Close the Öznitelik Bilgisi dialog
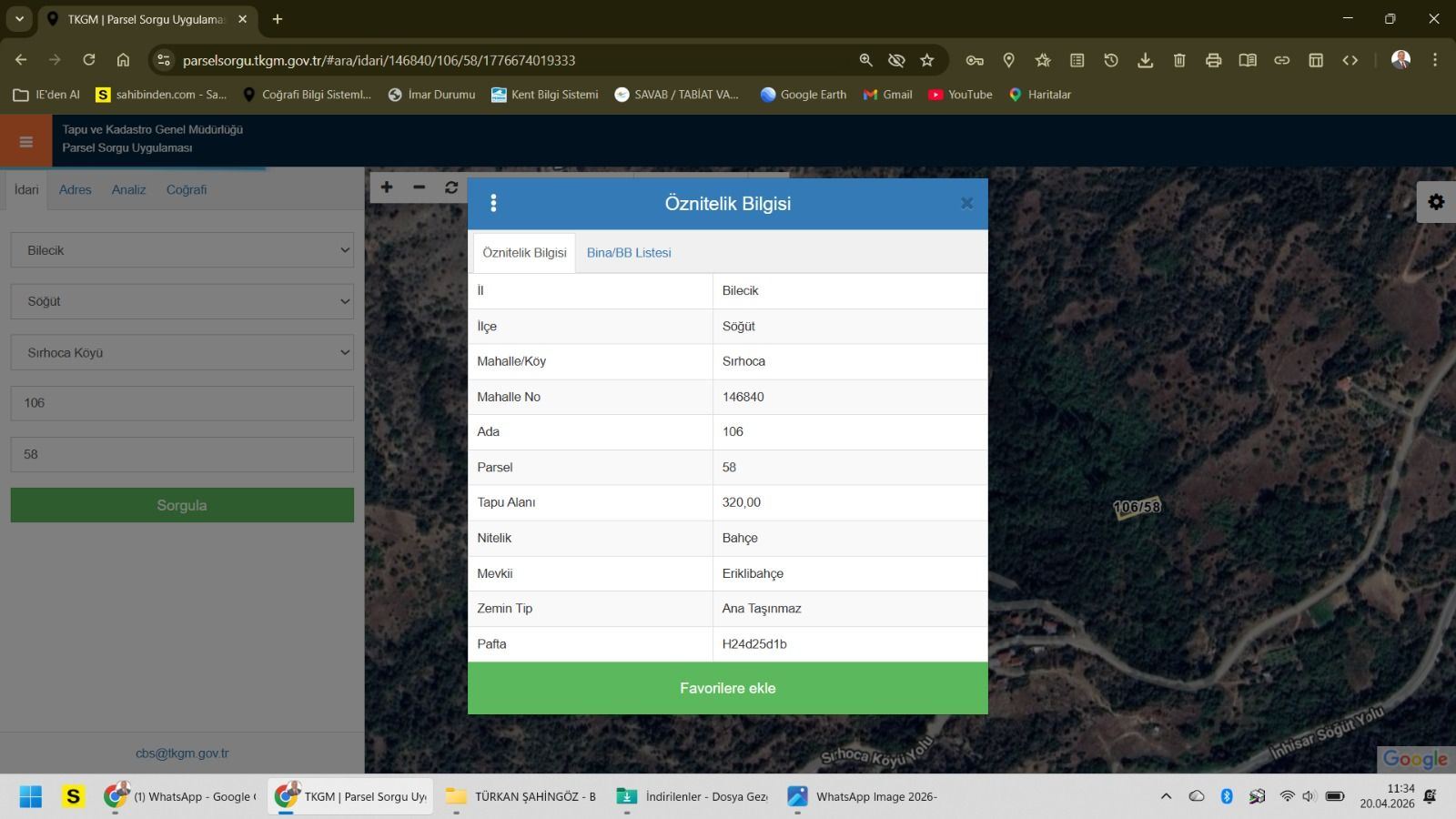The width and height of the screenshot is (1456, 819). (x=966, y=203)
